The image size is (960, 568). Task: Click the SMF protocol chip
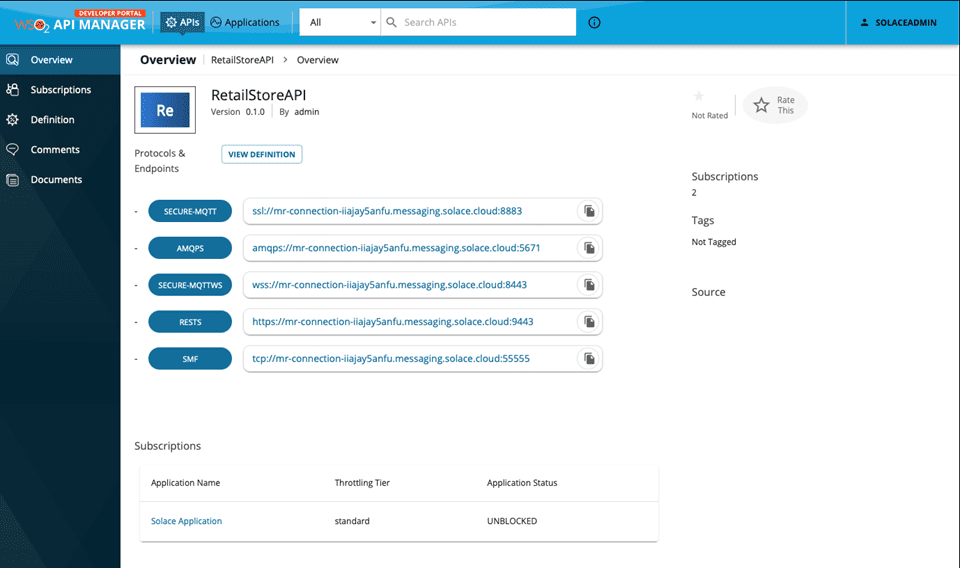tap(190, 359)
